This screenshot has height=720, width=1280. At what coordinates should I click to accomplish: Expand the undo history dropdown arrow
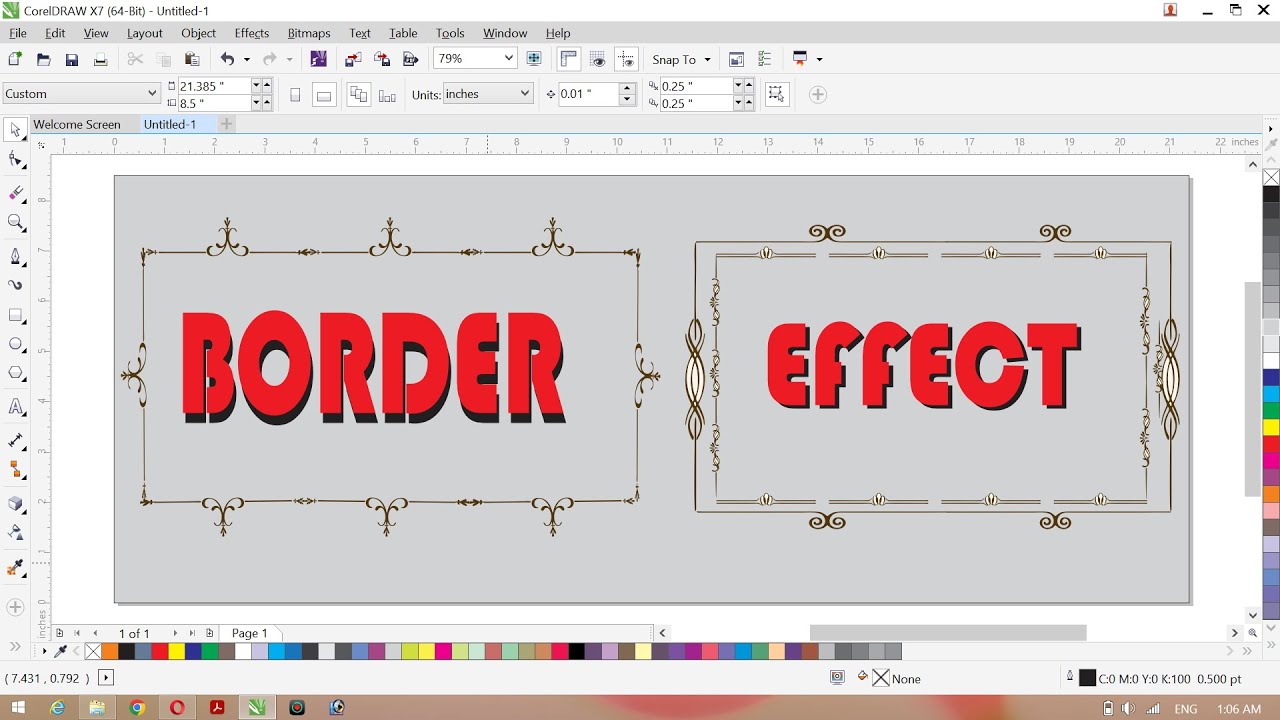point(245,60)
